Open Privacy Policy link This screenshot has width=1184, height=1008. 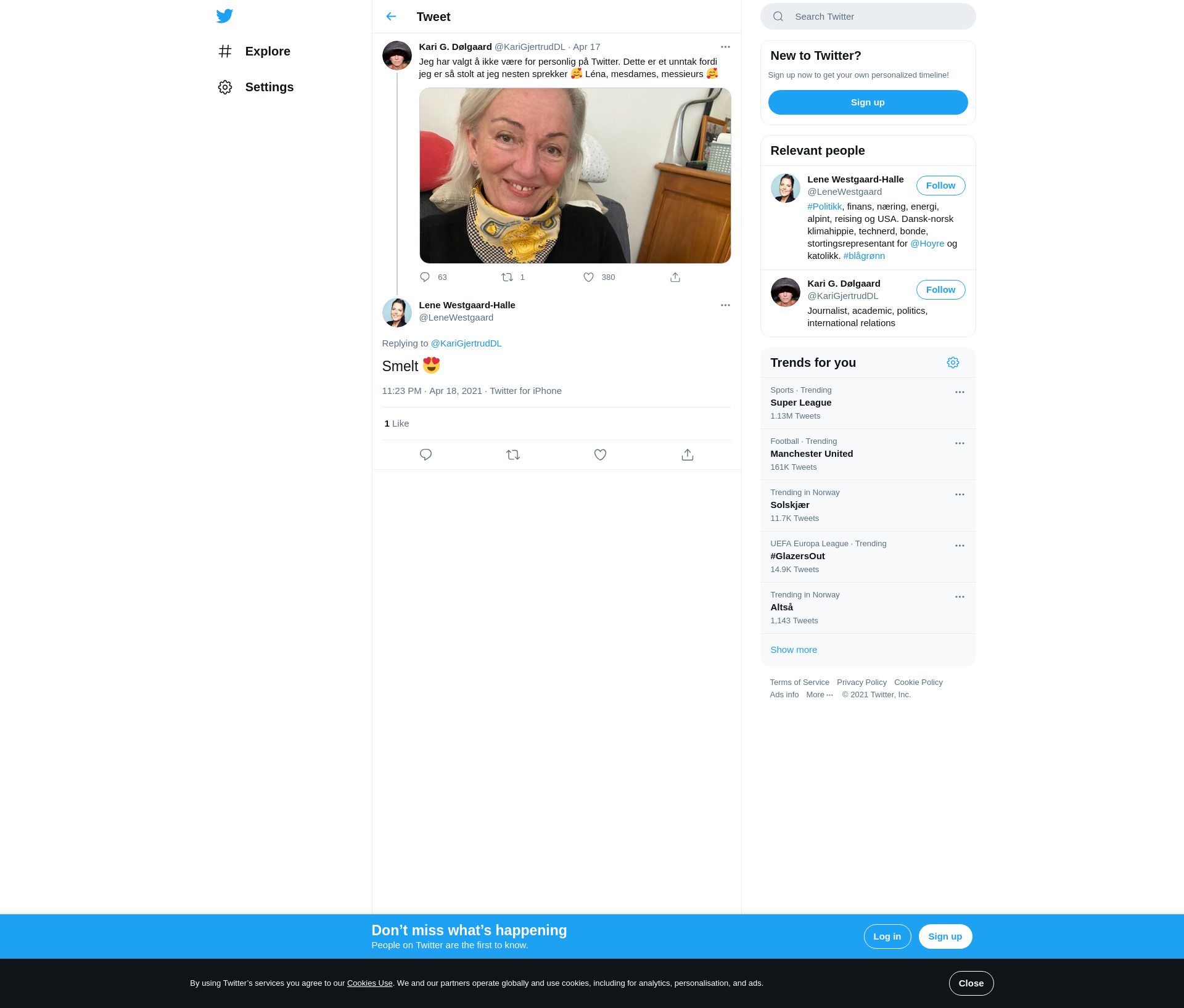pyautogui.click(x=861, y=682)
